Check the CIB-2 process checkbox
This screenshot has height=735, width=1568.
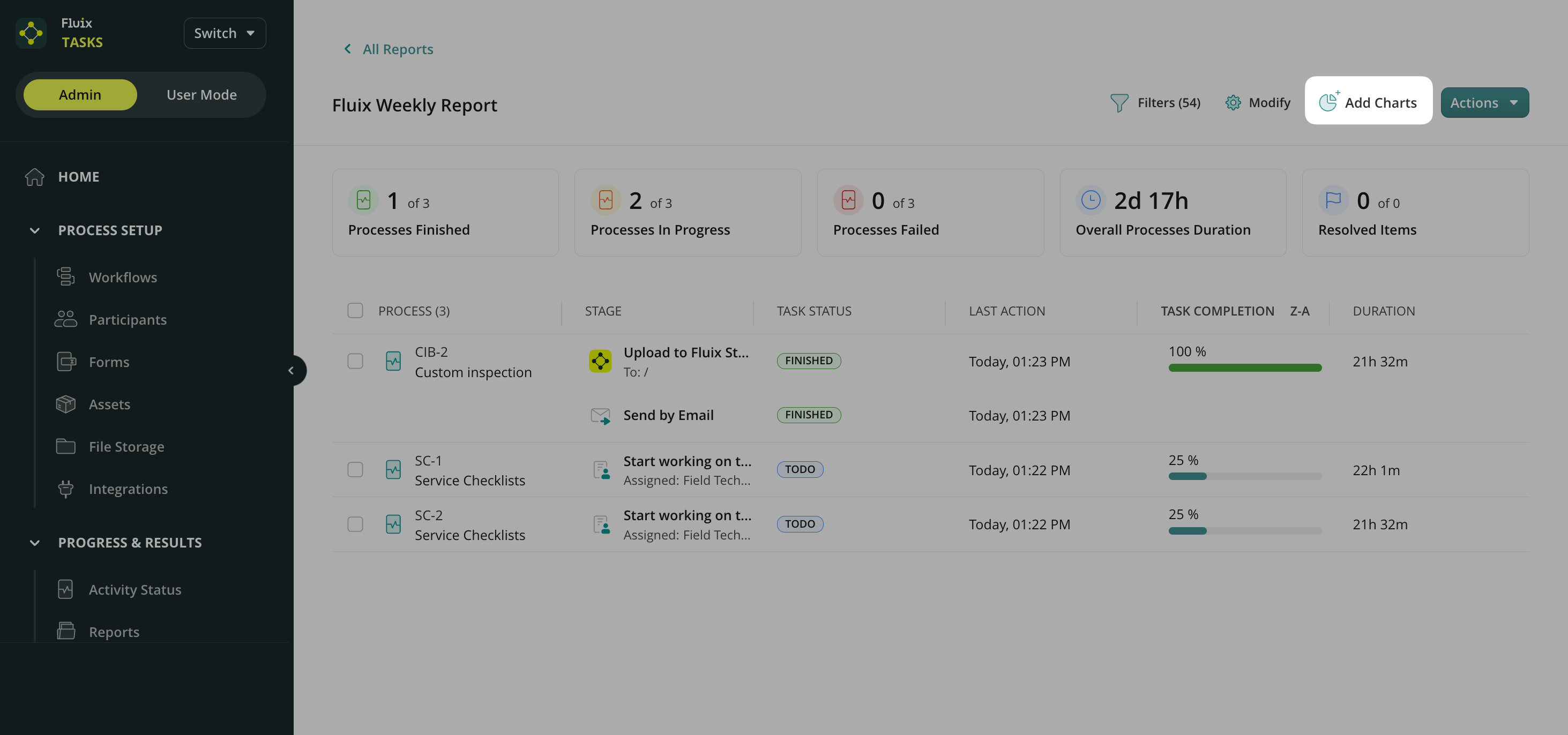355,361
